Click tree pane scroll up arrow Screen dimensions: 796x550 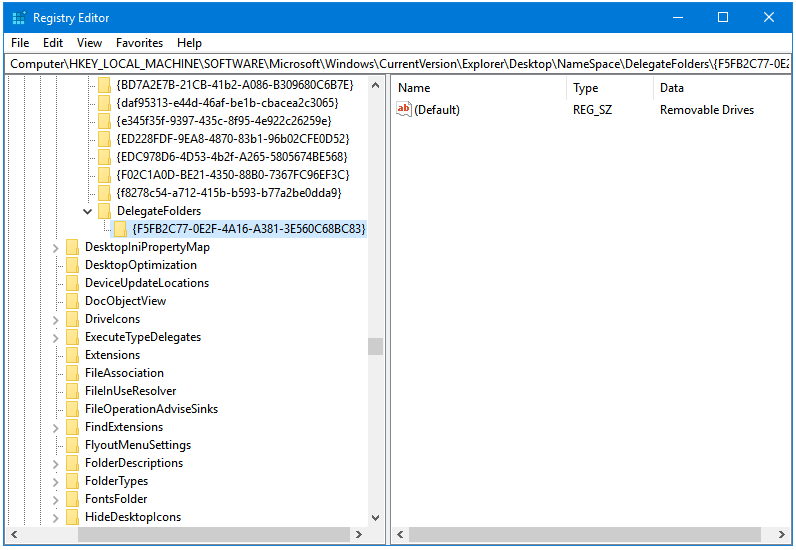[376, 85]
